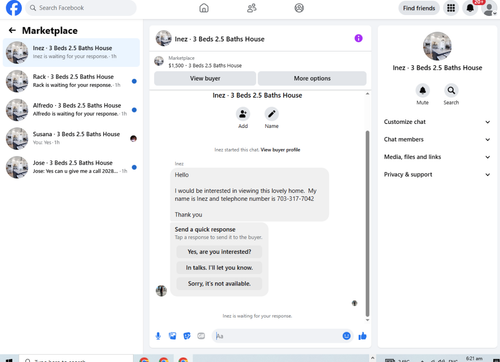
Task: Click the Find friends button
Action: (419, 8)
